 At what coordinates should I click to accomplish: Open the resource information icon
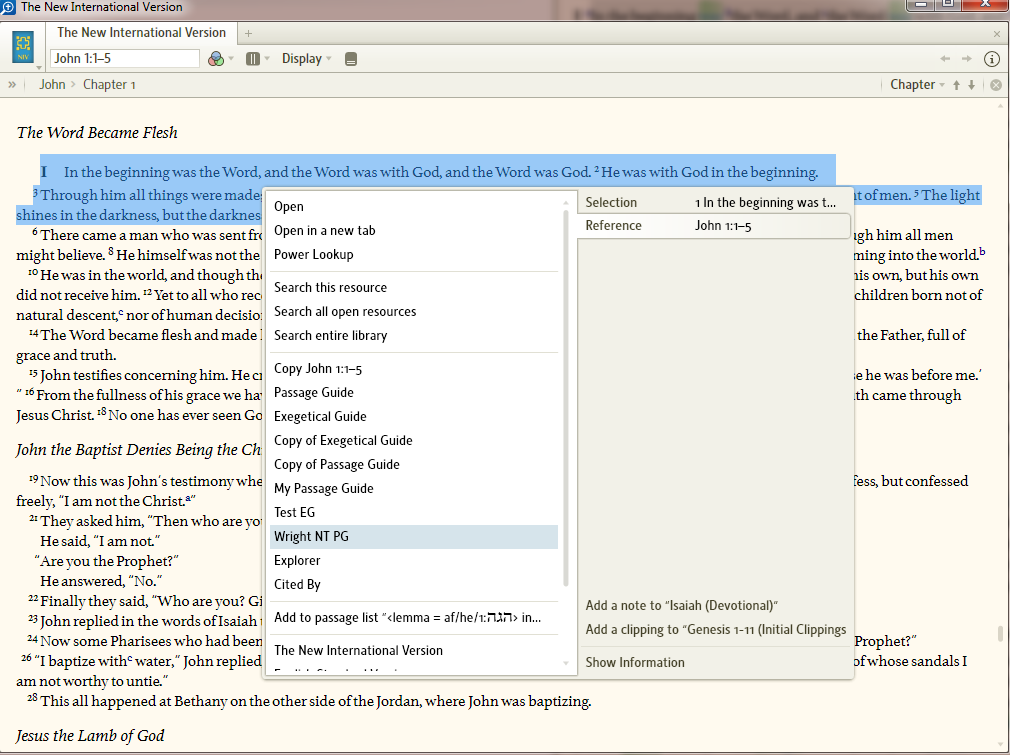click(x=992, y=59)
